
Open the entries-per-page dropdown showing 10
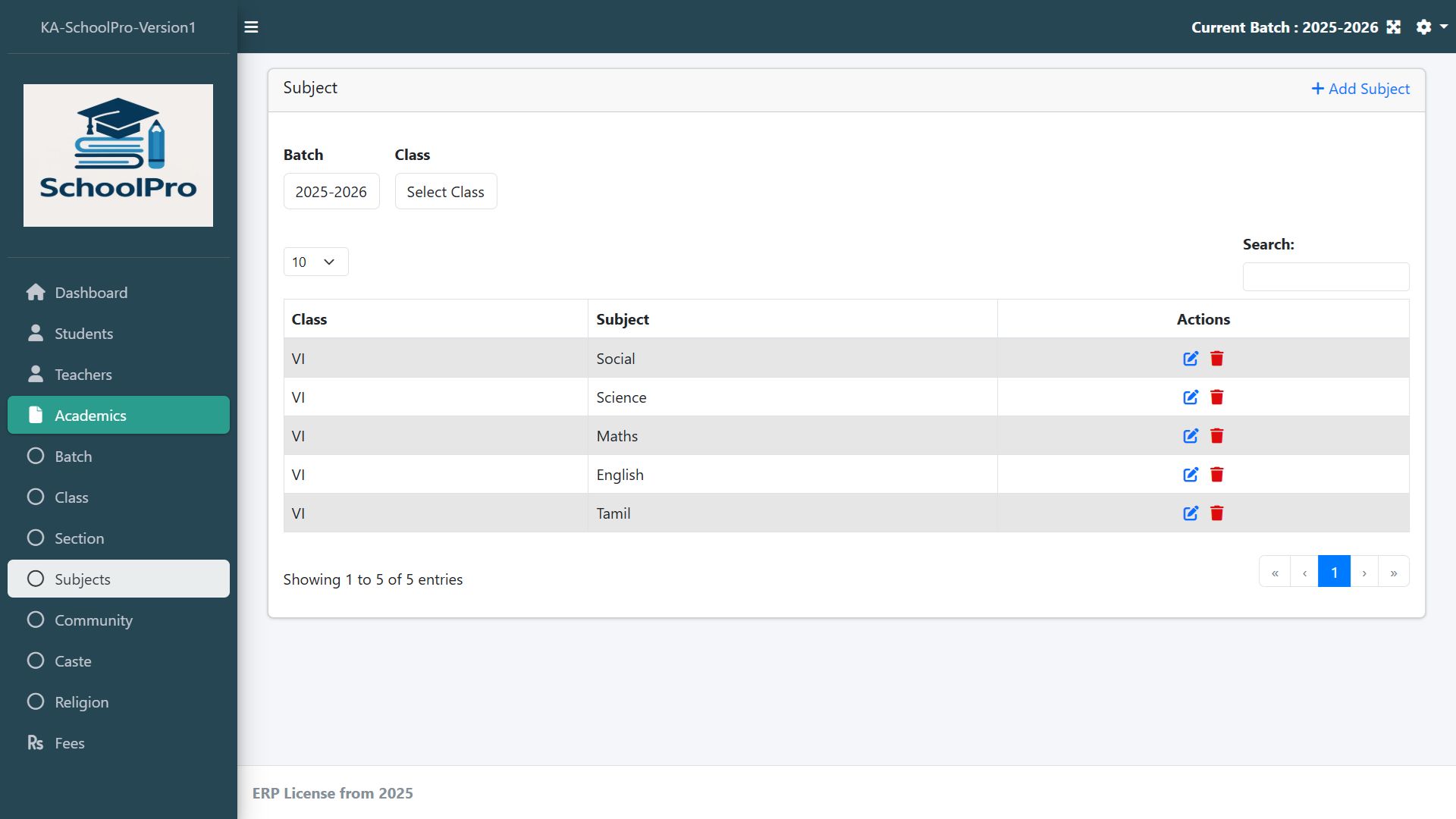315,262
